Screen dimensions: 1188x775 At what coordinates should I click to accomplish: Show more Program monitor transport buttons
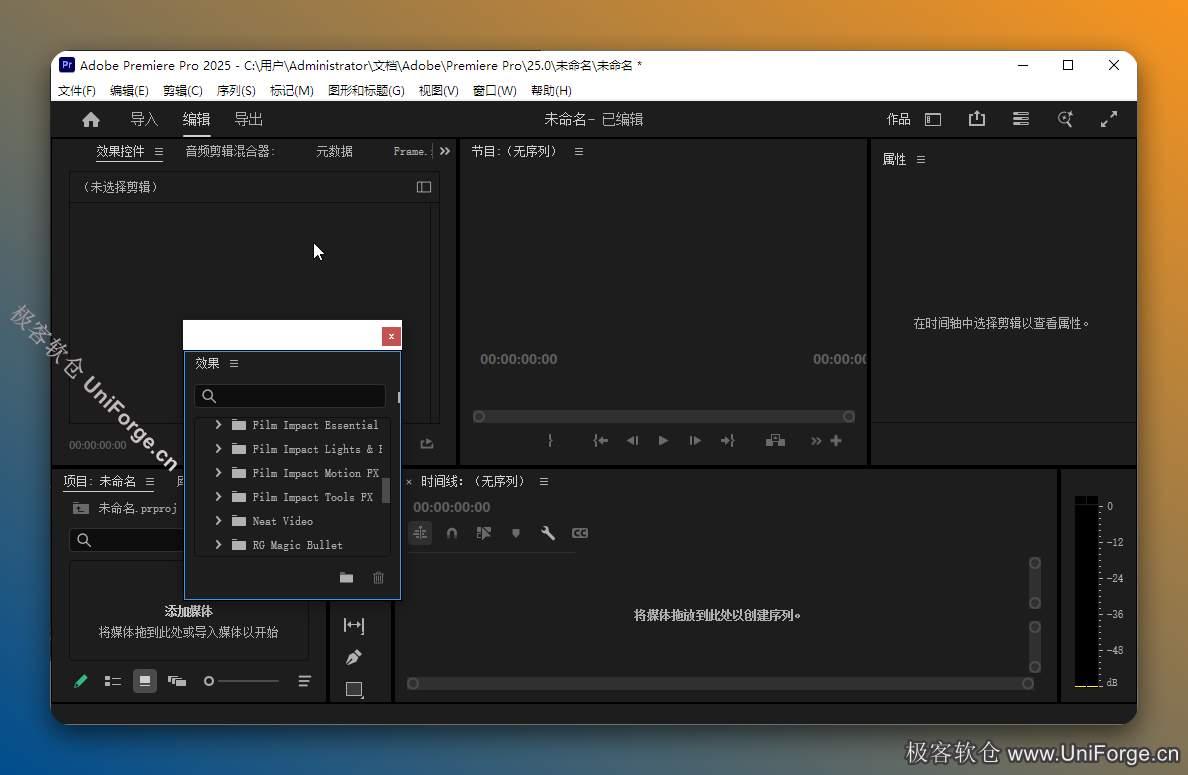[815, 441]
